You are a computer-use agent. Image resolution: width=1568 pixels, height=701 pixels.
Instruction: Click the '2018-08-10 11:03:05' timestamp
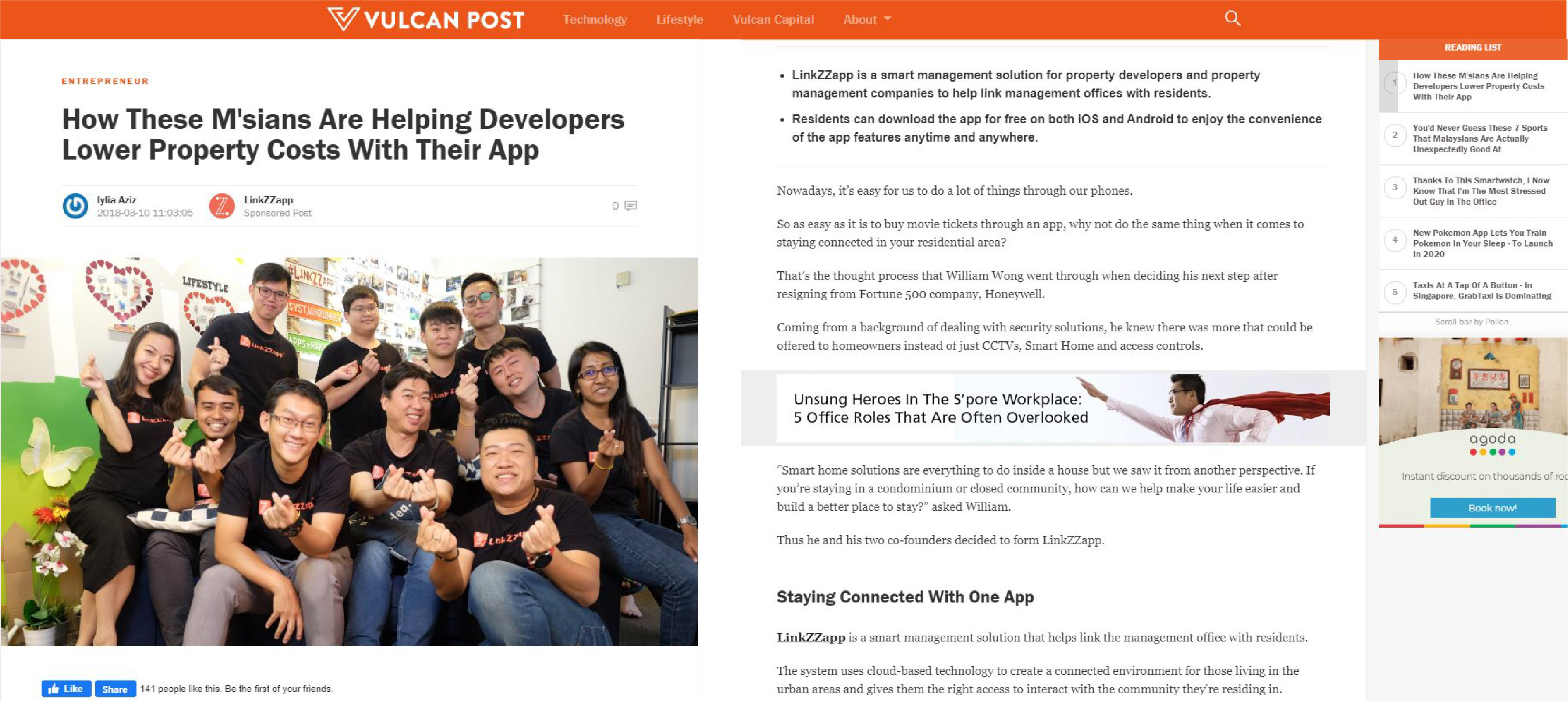pyautogui.click(x=145, y=213)
